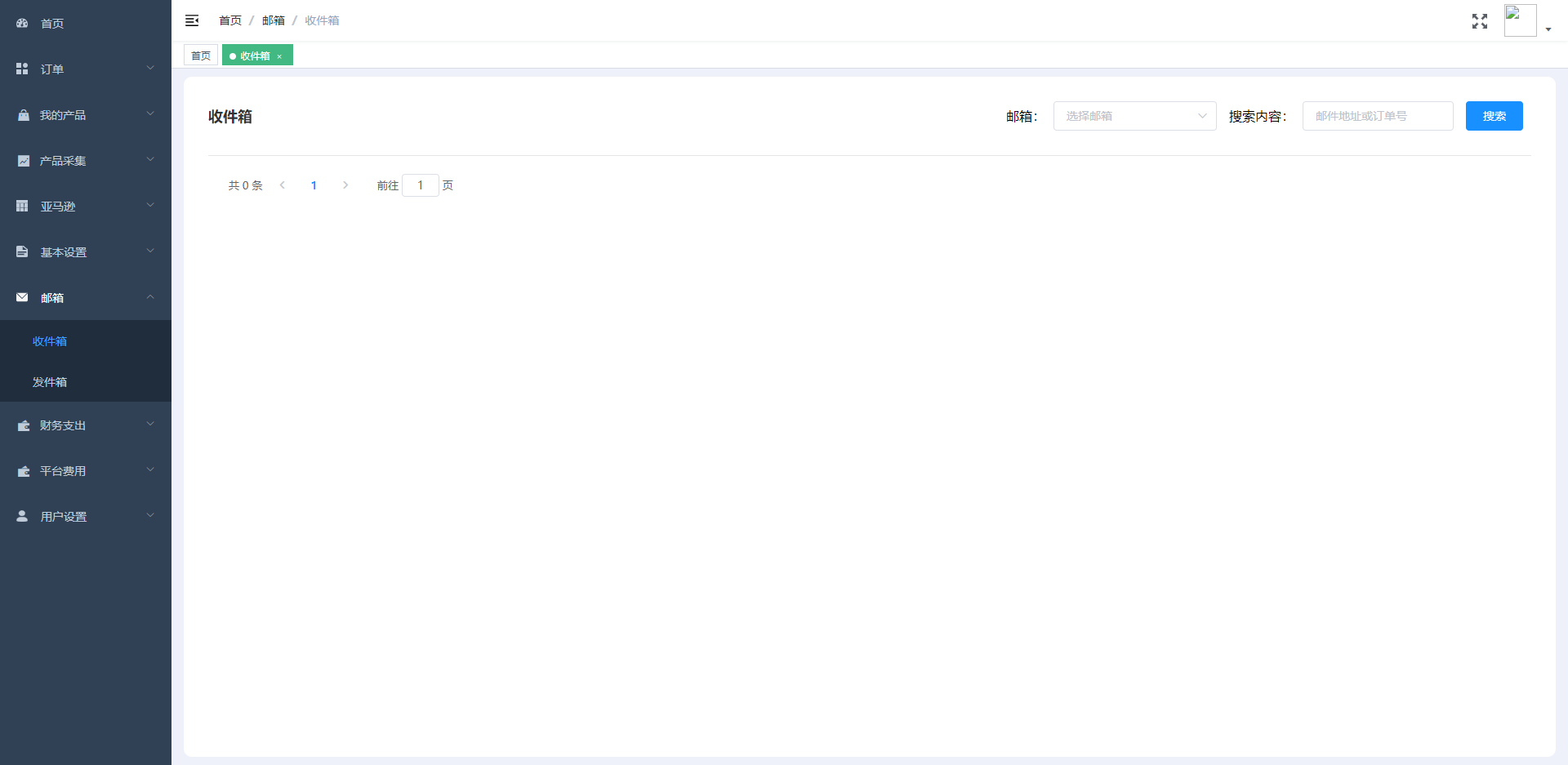The height and width of the screenshot is (765, 1568).
Task: Open the 选择邮箱 dropdown
Action: point(1134,116)
